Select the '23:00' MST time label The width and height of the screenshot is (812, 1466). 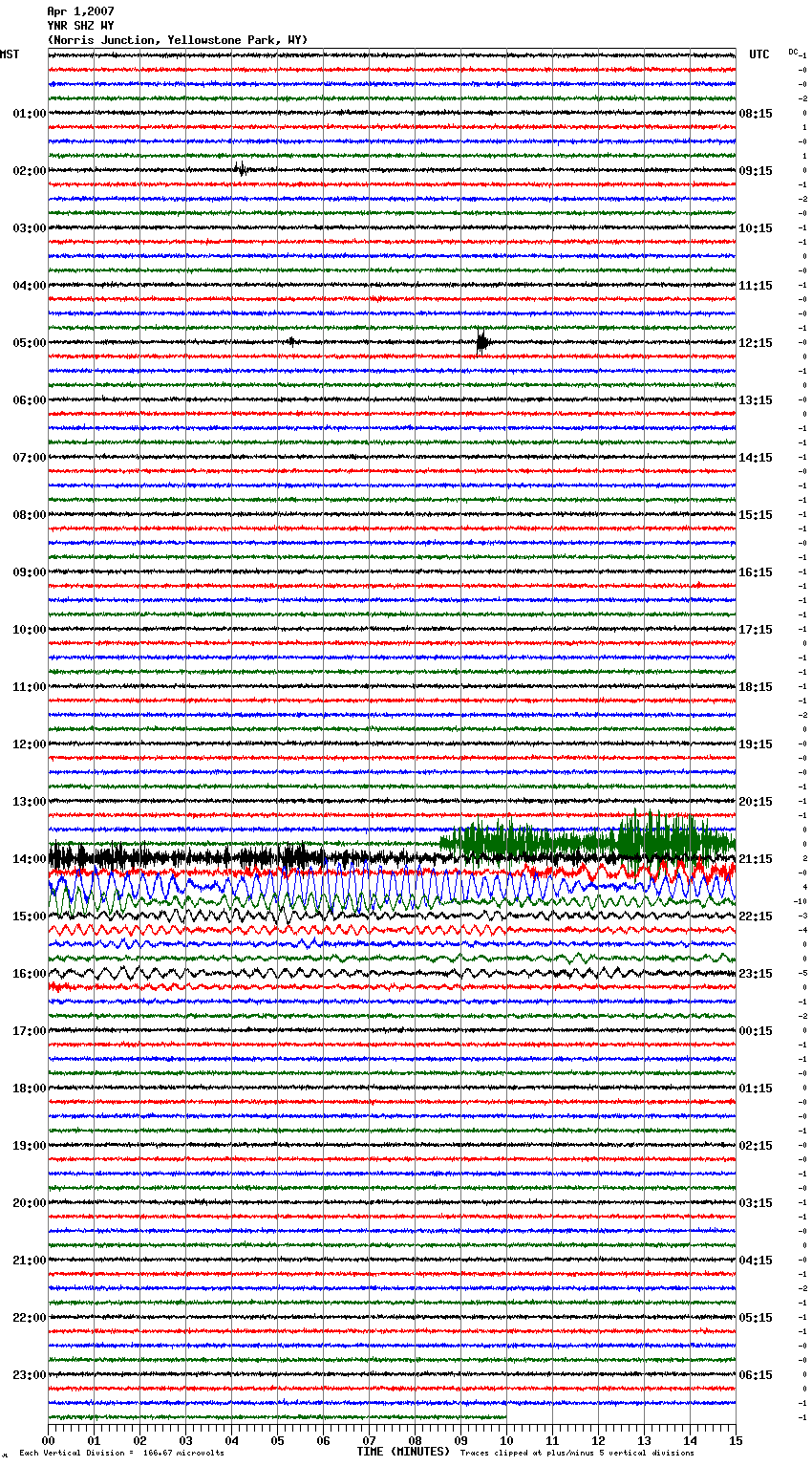pyautogui.click(x=30, y=1375)
